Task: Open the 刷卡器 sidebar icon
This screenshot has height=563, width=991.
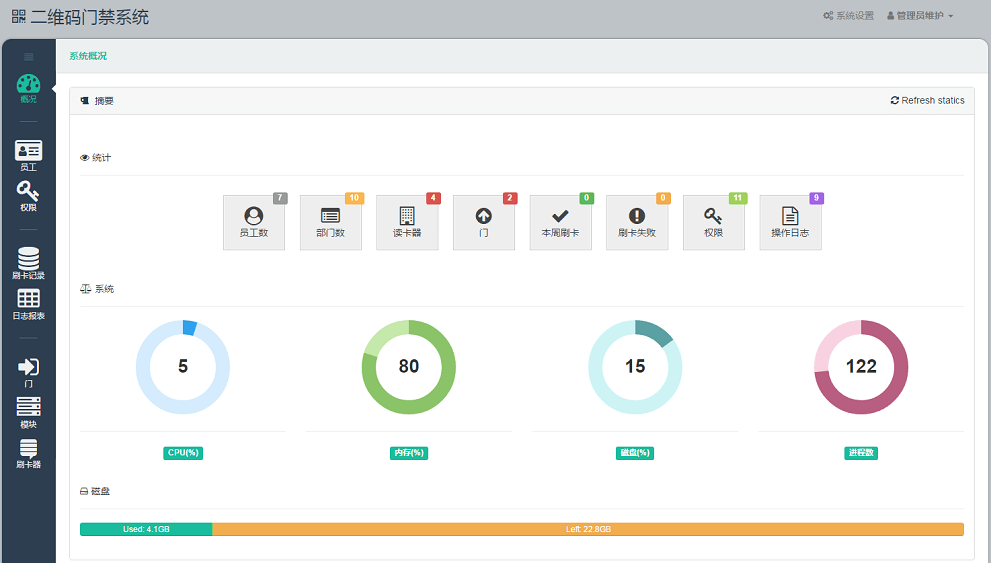Action: point(28,450)
